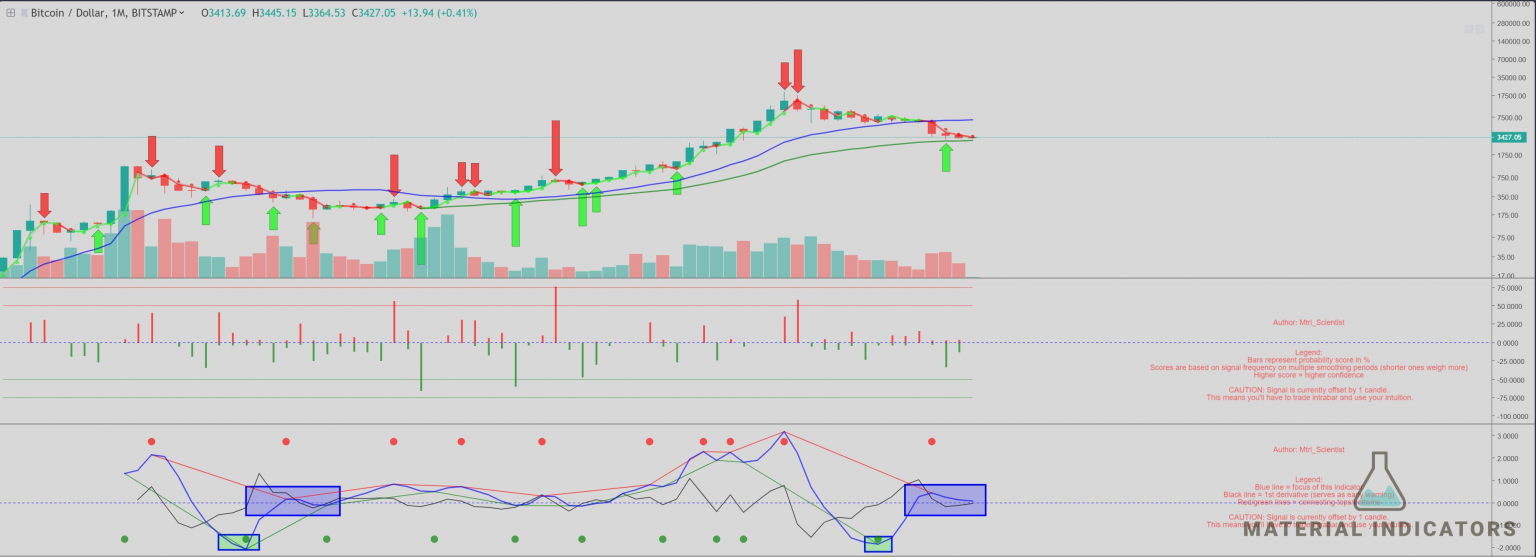
Task: Click the Author: Mtrl_Scientist label in histogram pane
Action: coord(1308,322)
